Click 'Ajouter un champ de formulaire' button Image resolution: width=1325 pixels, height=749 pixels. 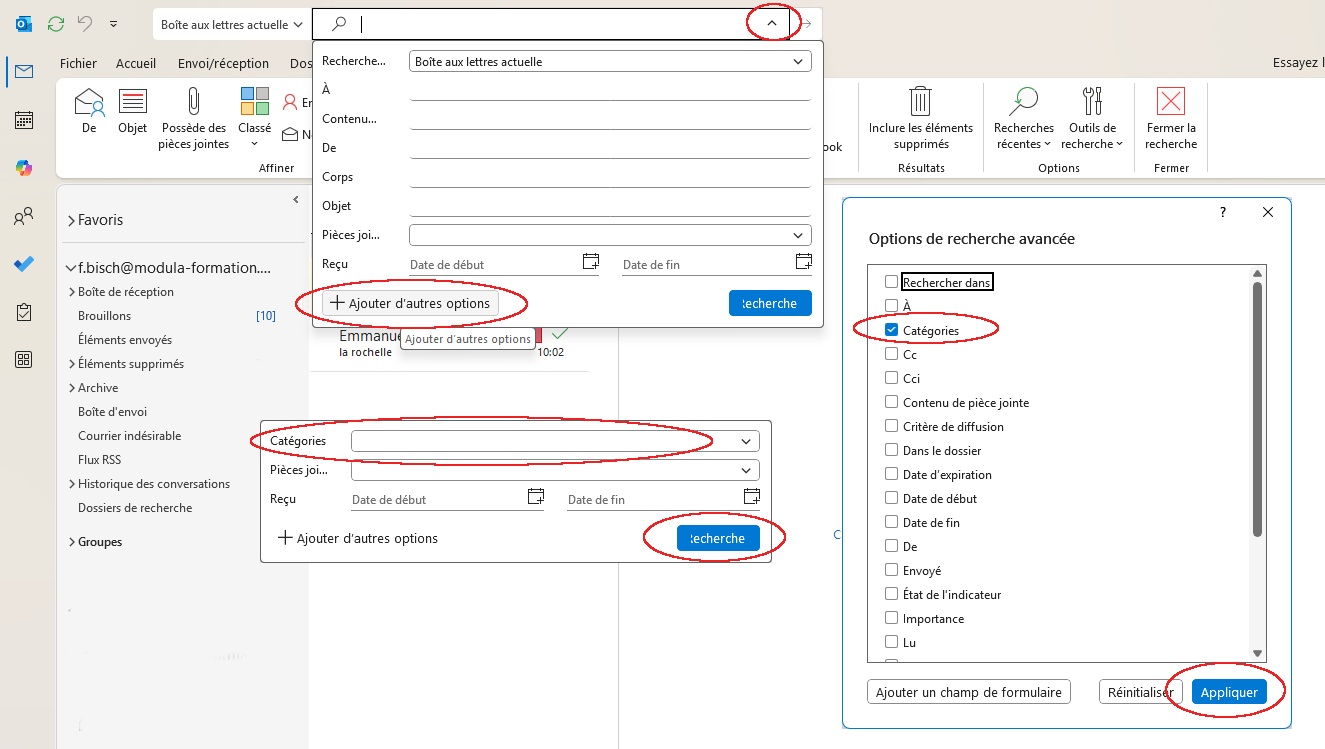click(968, 692)
